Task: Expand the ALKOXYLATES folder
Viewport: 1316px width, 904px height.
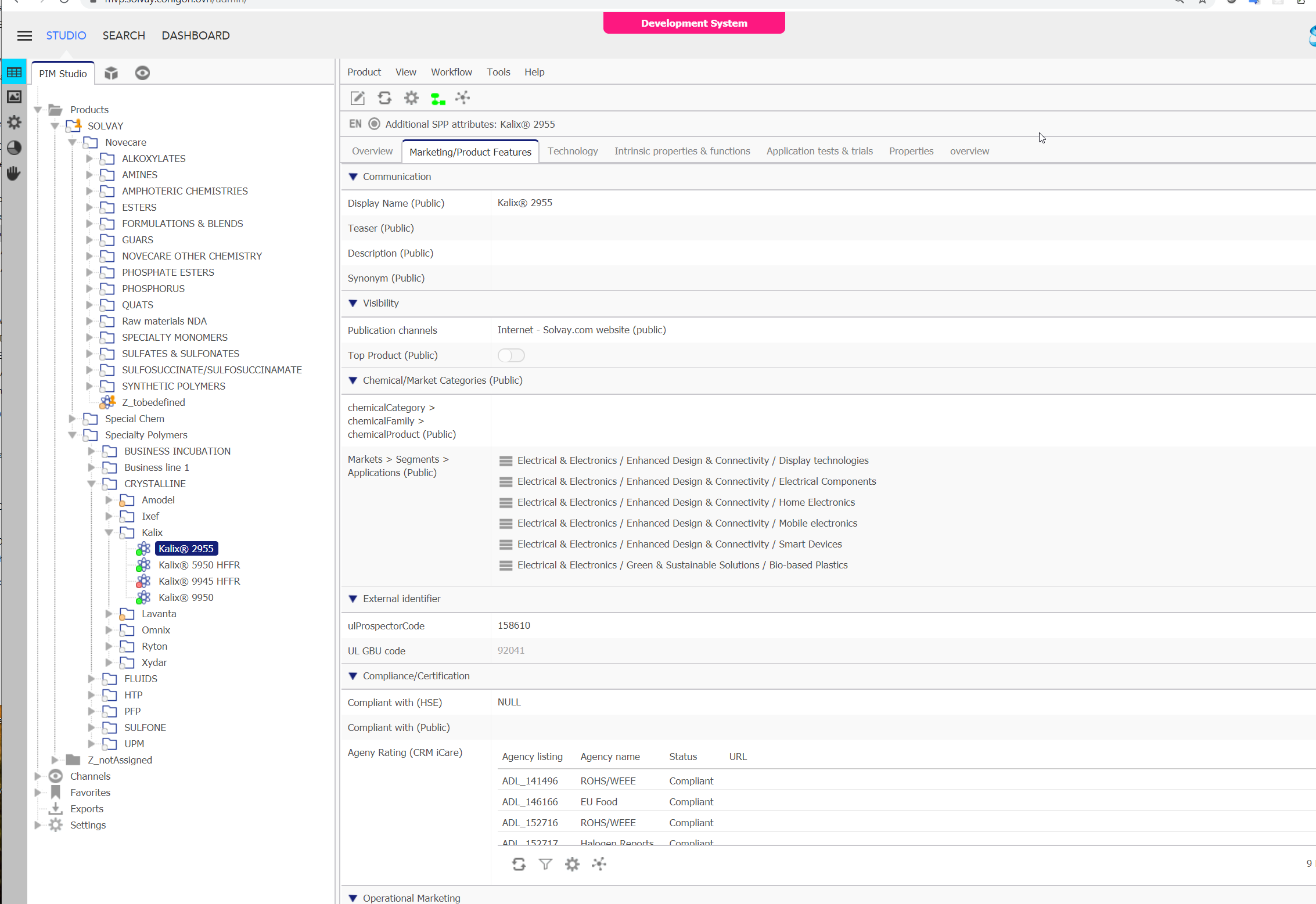Action: (x=89, y=159)
